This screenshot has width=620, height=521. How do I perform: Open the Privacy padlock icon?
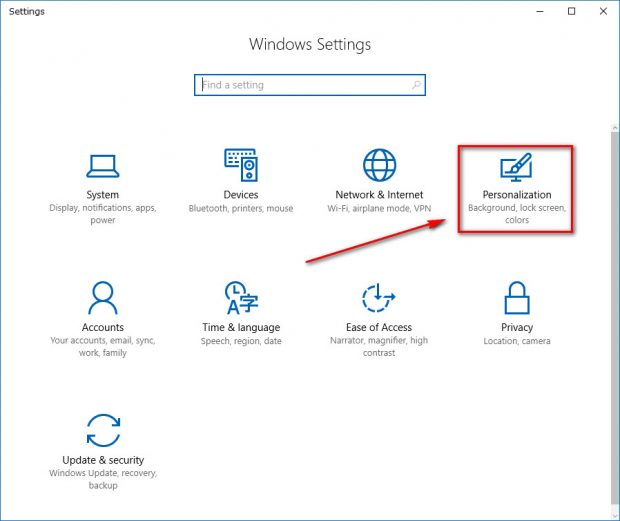(517, 298)
